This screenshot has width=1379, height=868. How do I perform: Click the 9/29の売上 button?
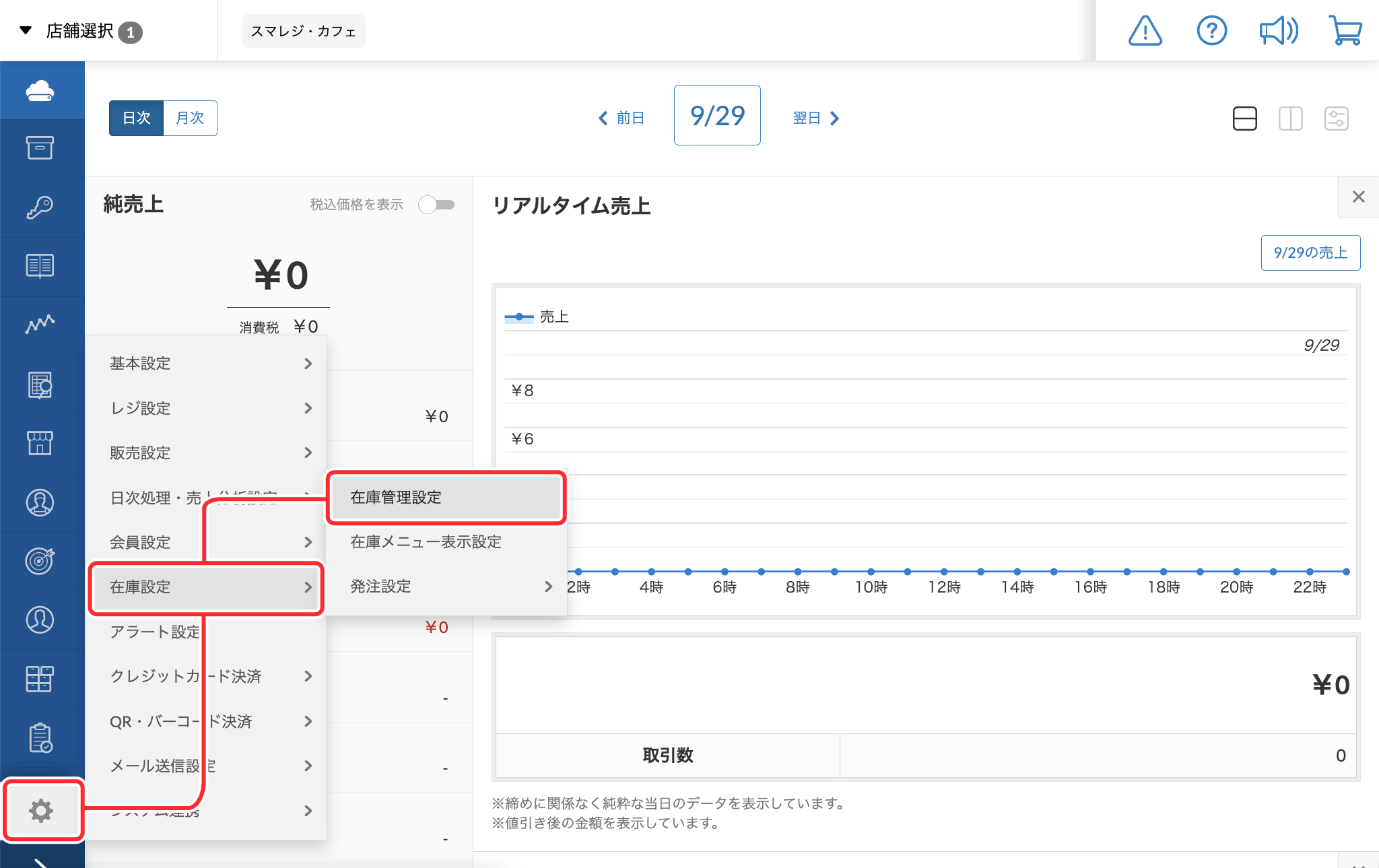tap(1310, 253)
